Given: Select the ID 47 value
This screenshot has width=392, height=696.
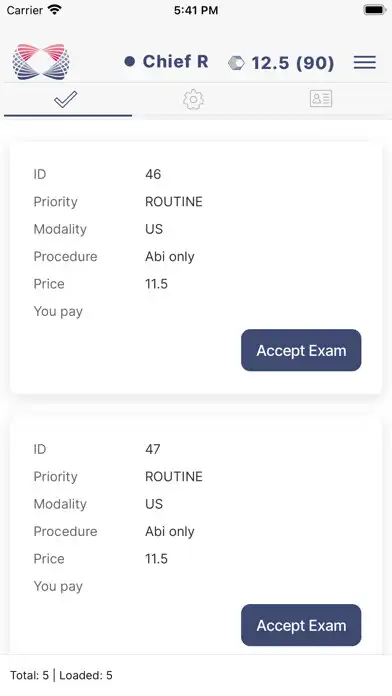Looking at the screenshot, I should pyautogui.click(x=153, y=449).
